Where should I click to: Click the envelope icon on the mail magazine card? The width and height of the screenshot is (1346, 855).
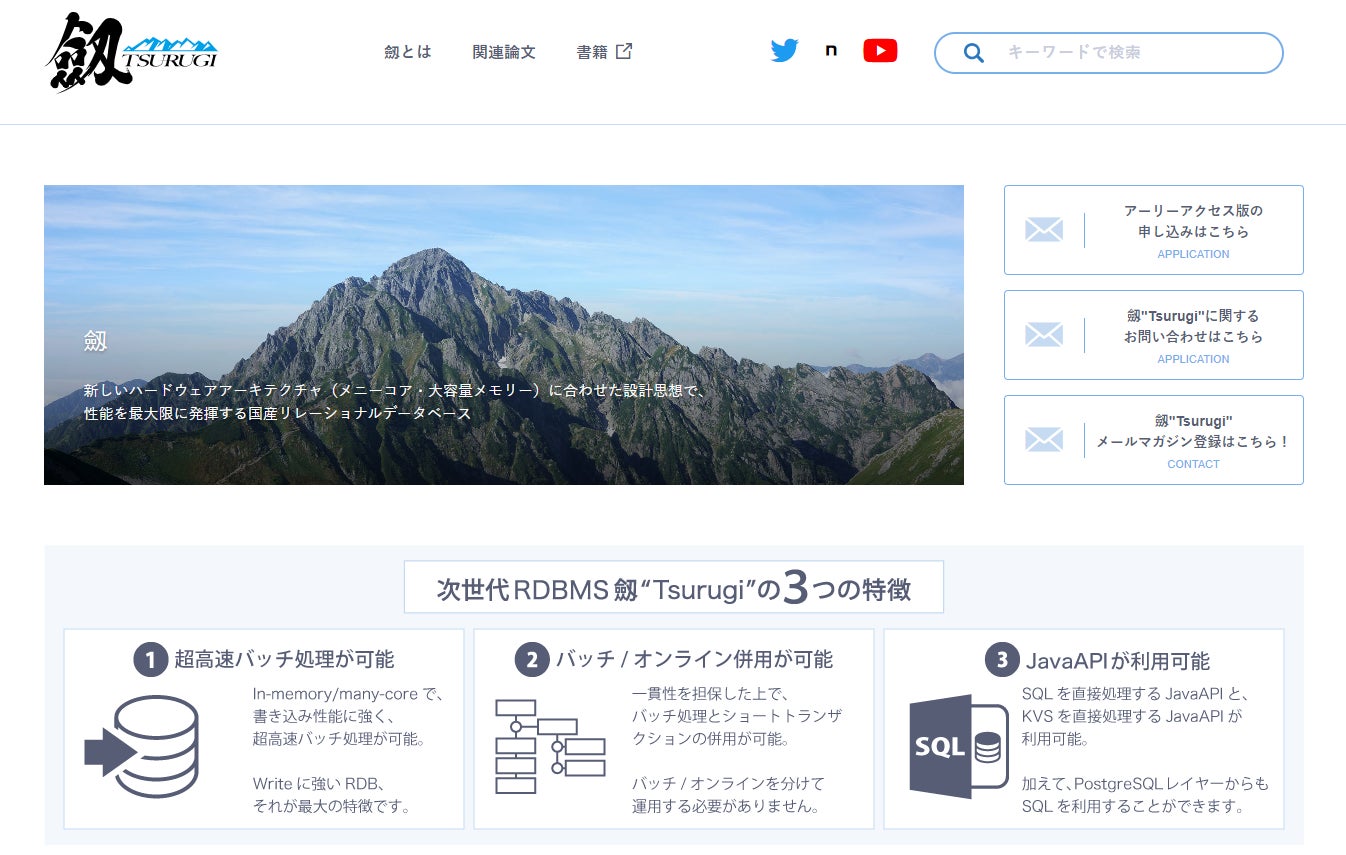pyautogui.click(x=1044, y=439)
